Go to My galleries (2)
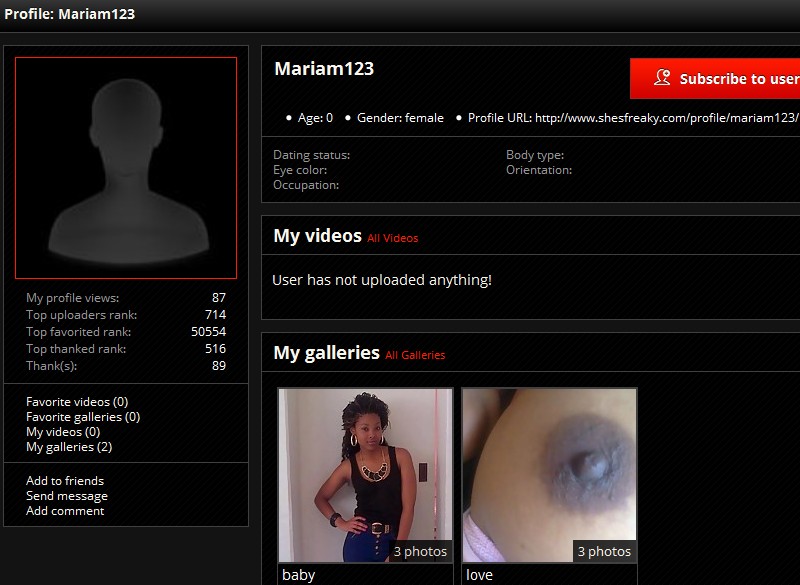The image size is (800, 585). point(69,447)
